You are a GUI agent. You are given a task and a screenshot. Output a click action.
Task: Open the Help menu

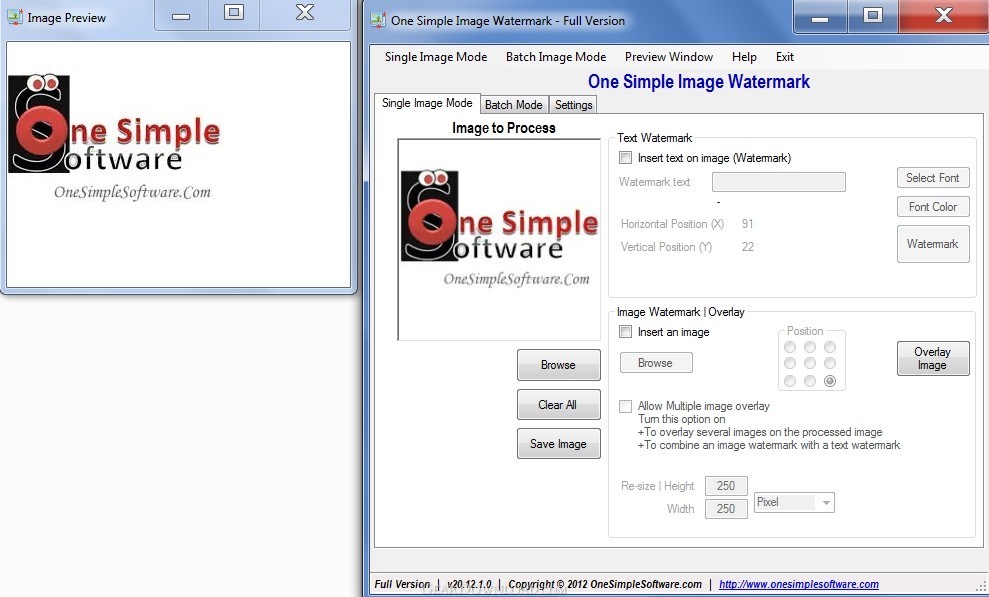pyautogui.click(x=744, y=57)
